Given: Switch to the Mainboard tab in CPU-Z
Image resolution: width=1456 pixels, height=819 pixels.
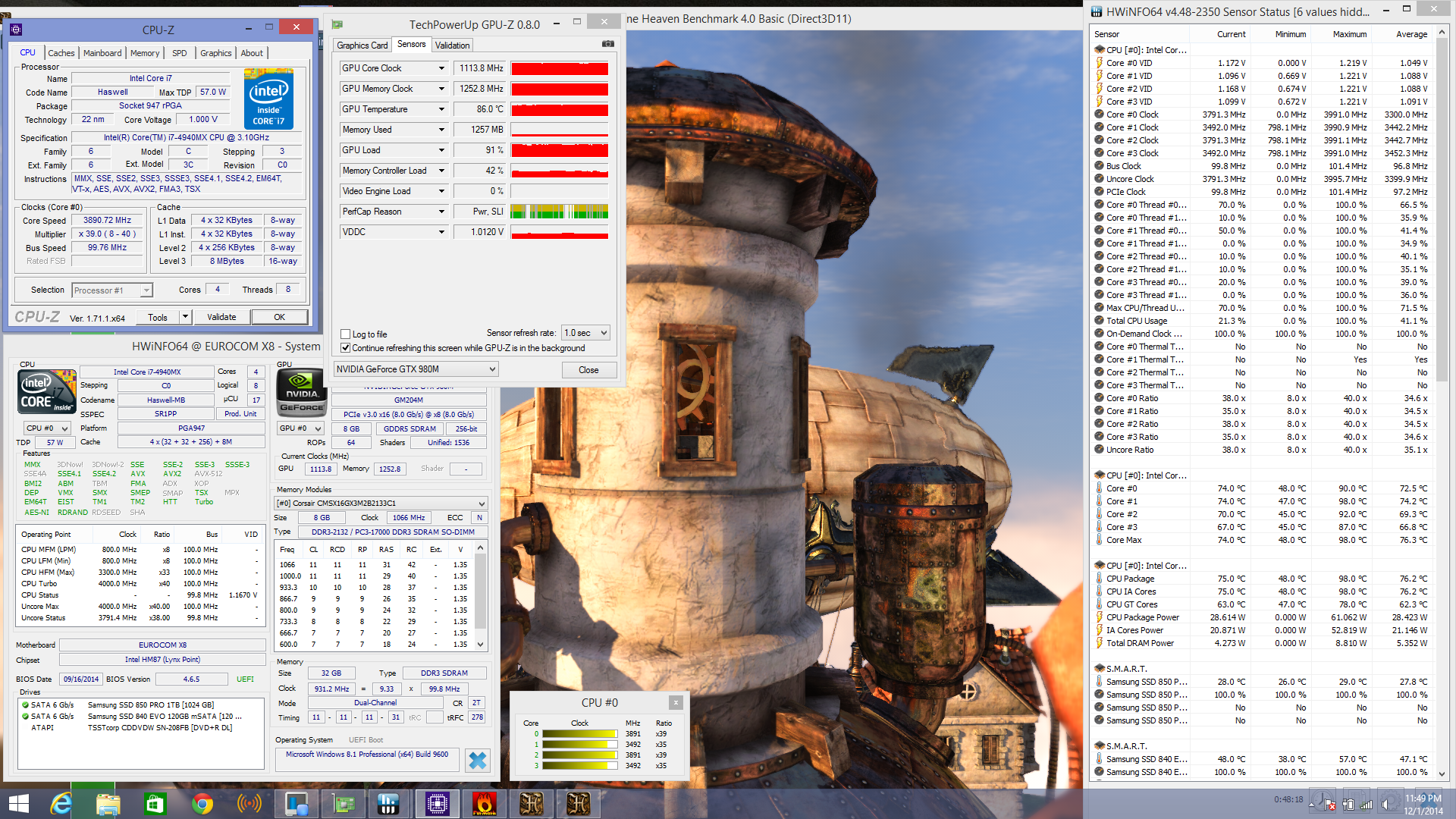Looking at the screenshot, I should click(x=102, y=53).
